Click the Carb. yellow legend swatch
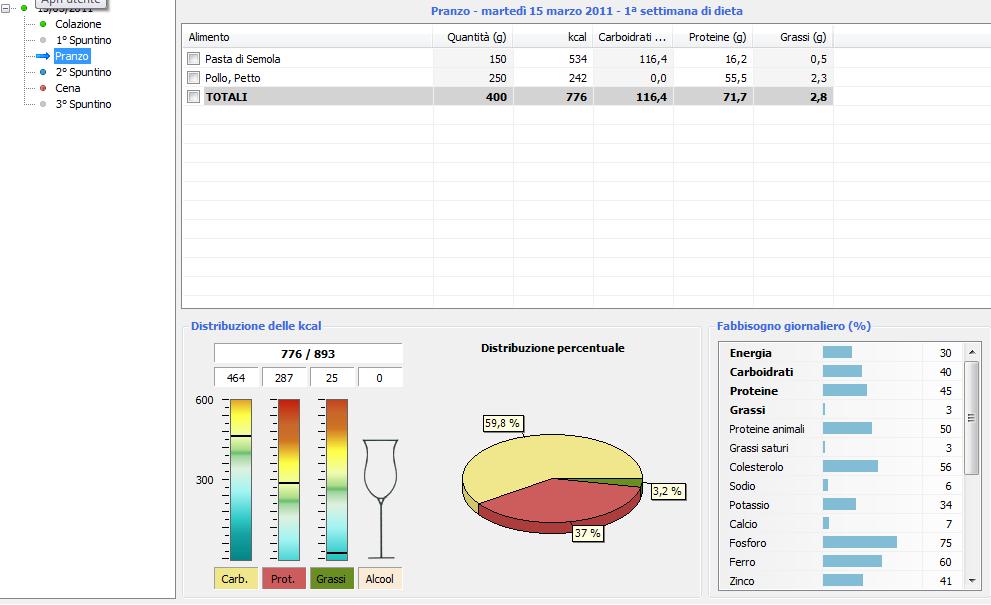 click(x=236, y=578)
